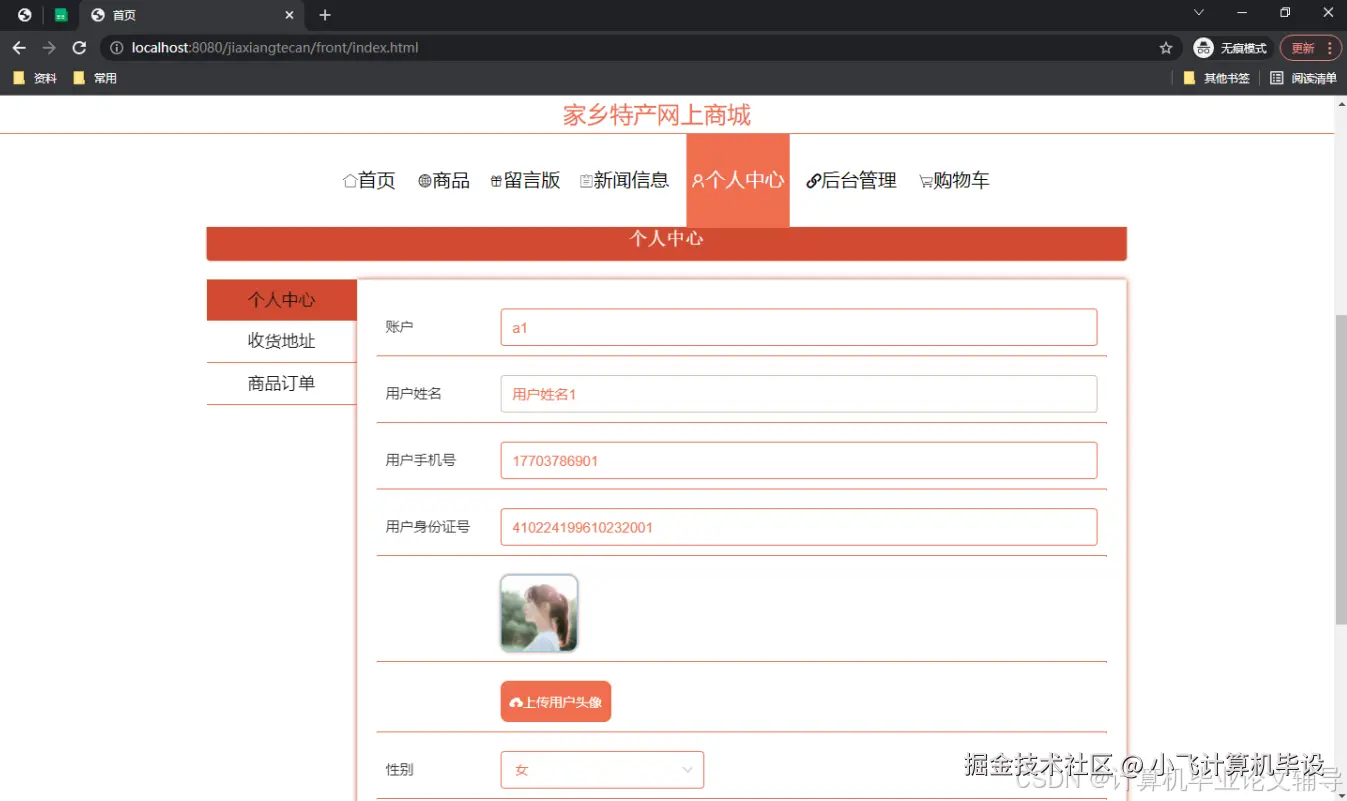Select the shopping cart icon on 购物车
Viewport: 1347px width, 801px height.
[925, 180]
